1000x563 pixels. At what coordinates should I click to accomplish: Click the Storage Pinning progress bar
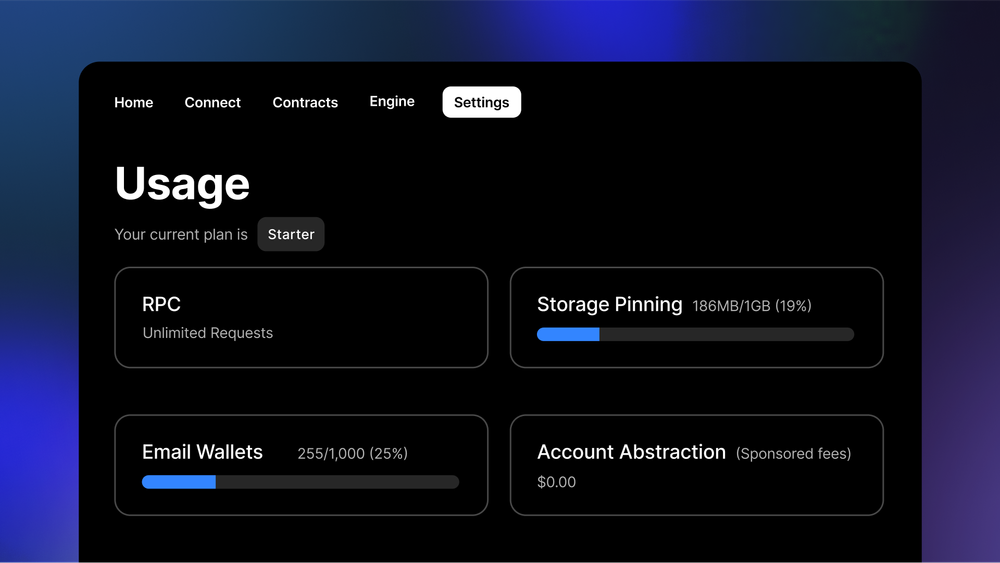coord(695,335)
